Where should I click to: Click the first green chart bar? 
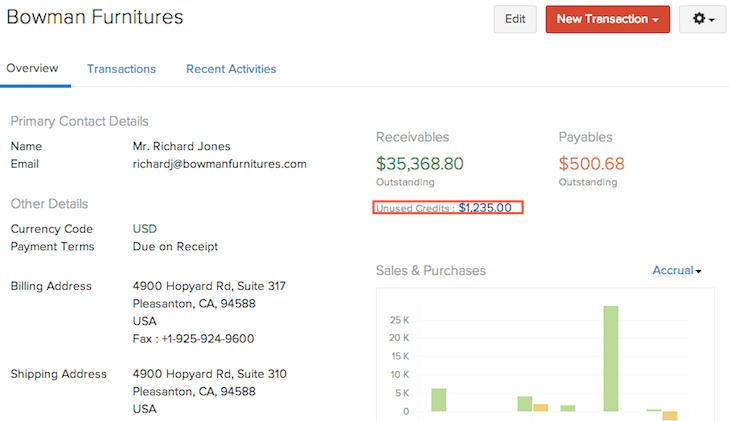(438, 399)
